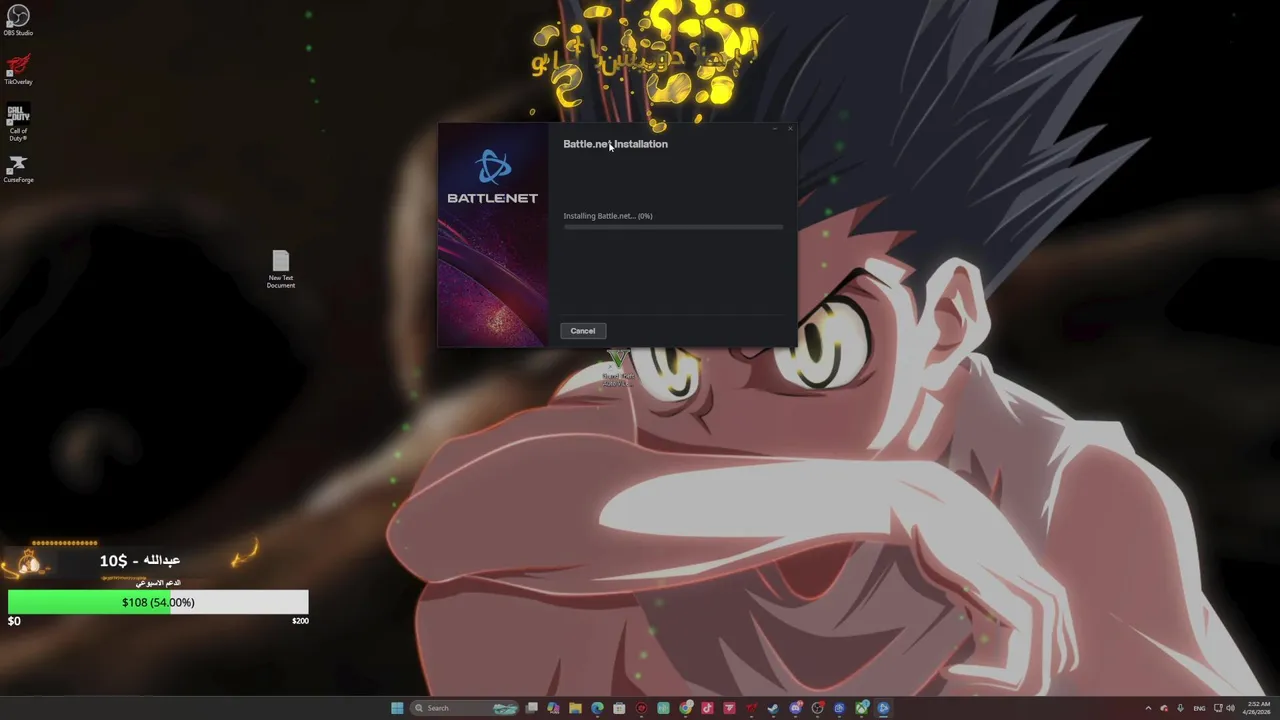
Task: Click the 'Installing Battle.net... (0%)' status text
Action: point(608,216)
